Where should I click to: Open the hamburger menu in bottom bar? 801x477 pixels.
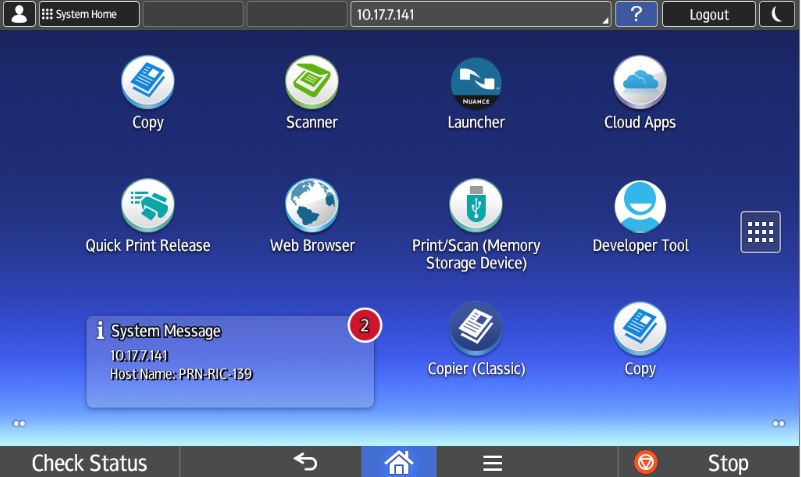491,462
